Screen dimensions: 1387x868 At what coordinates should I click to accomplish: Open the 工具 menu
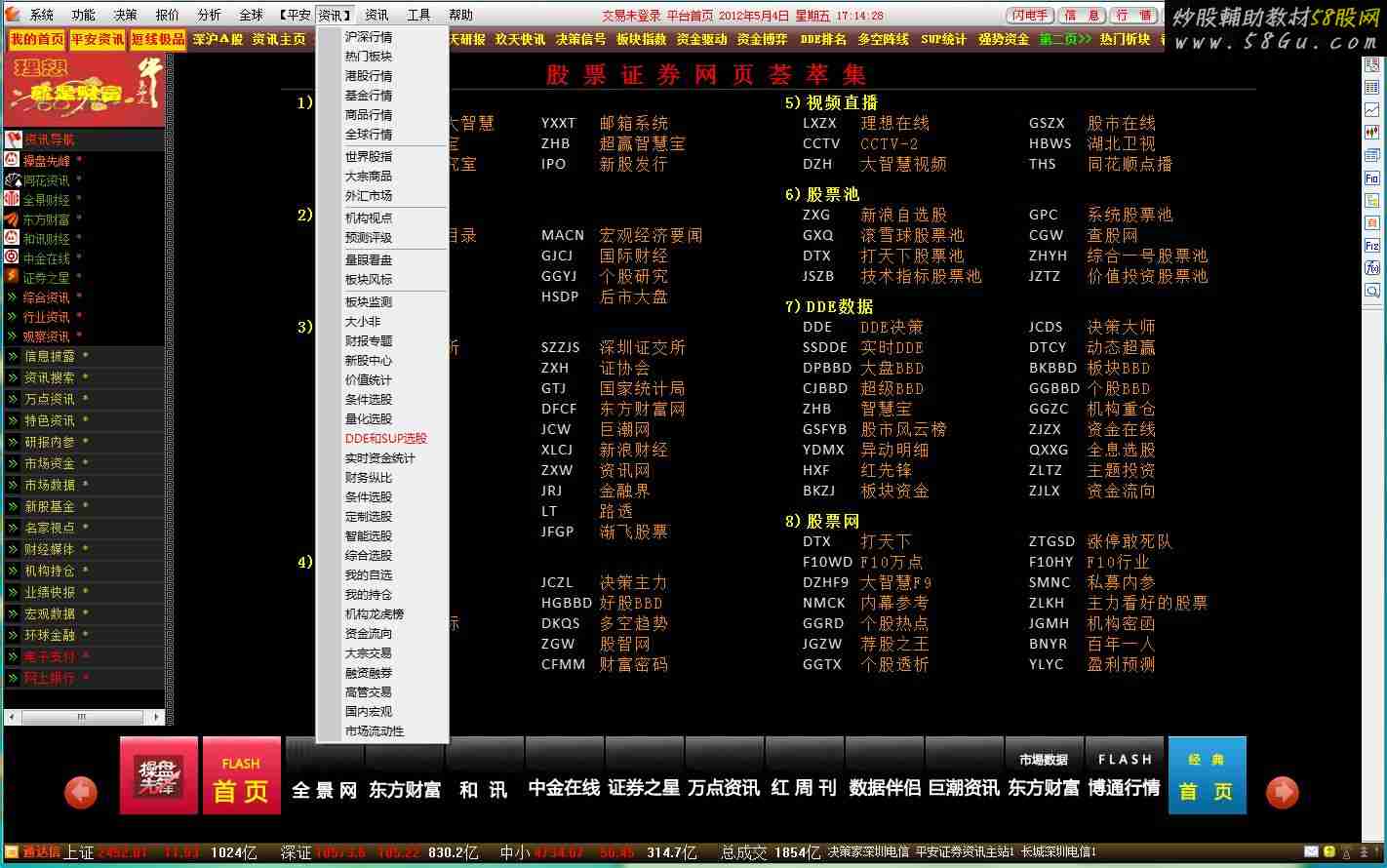pos(418,15)
